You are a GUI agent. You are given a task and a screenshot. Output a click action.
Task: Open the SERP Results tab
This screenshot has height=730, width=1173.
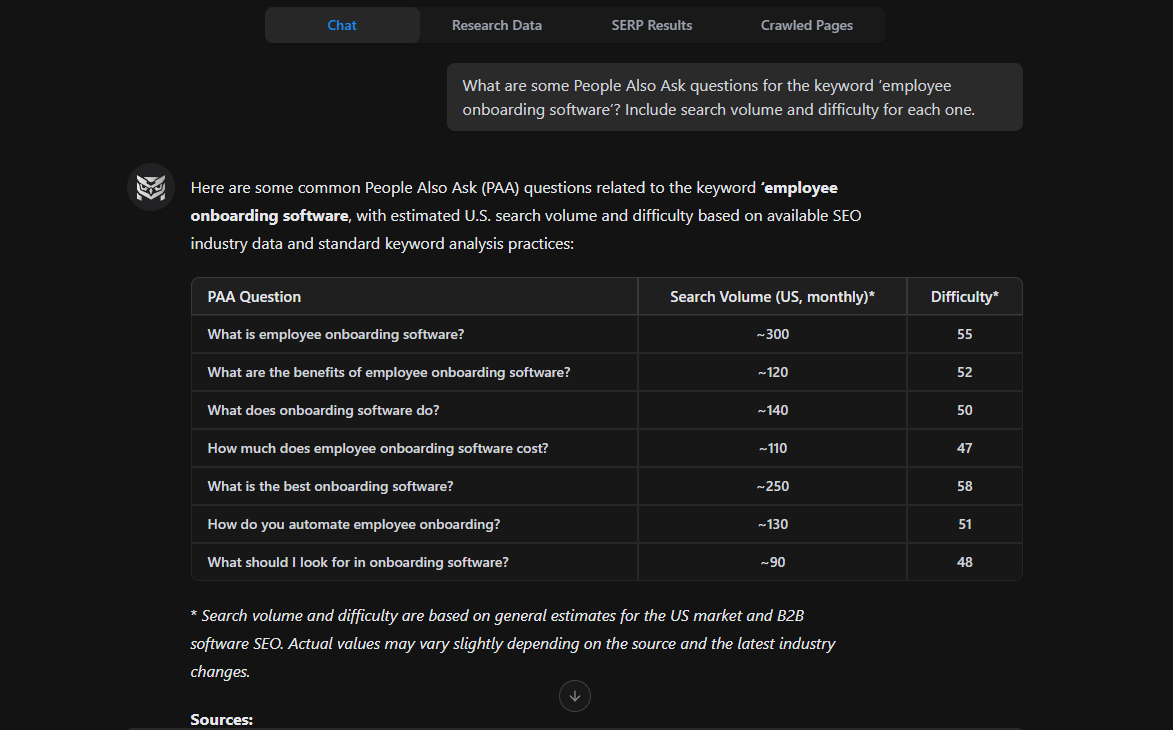click(x=652, y=25)
